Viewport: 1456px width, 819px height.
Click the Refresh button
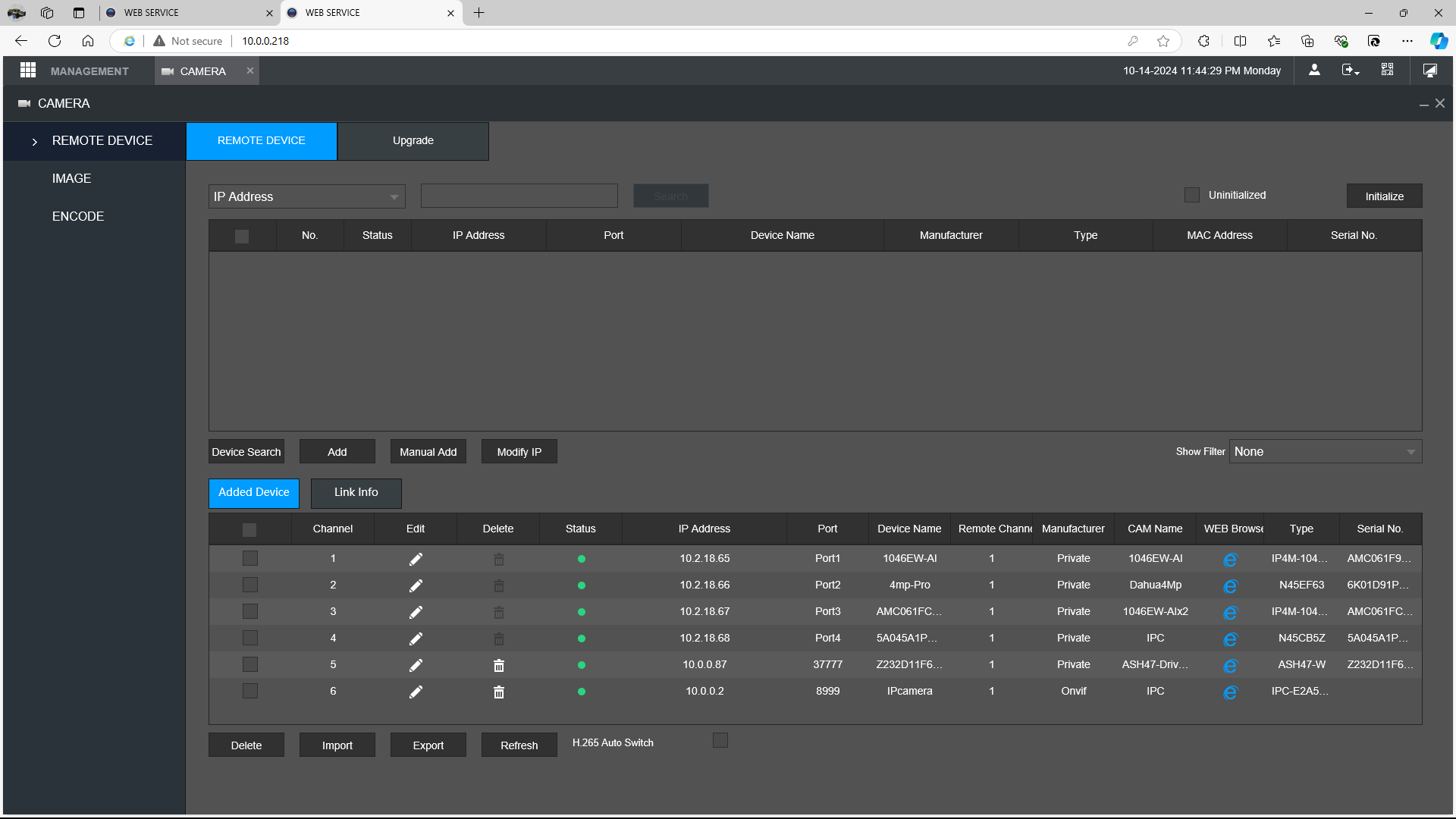click(519, 745)
